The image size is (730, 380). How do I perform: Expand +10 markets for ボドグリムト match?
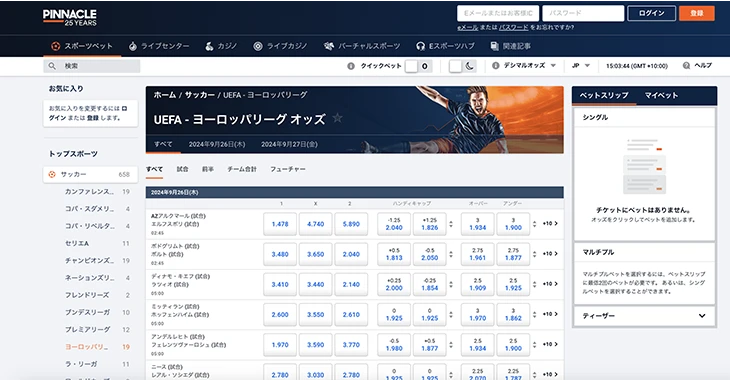550,254
